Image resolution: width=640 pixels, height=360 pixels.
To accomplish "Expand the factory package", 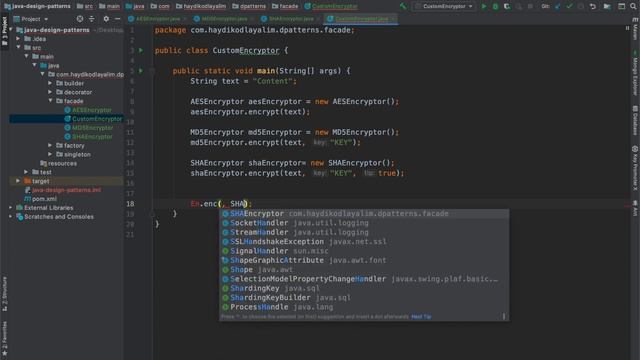I will point(51,145).
